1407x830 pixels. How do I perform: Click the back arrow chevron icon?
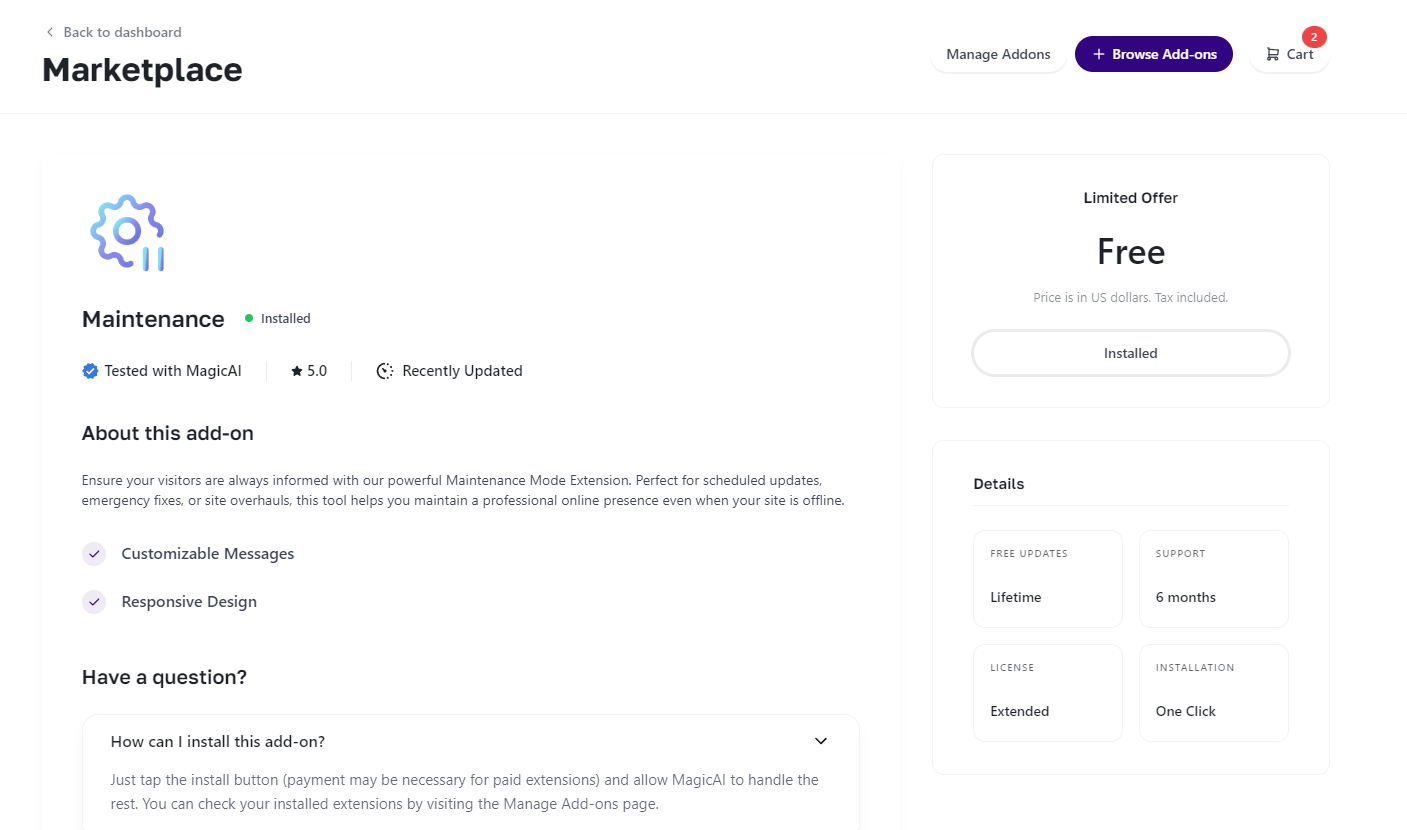50,32
